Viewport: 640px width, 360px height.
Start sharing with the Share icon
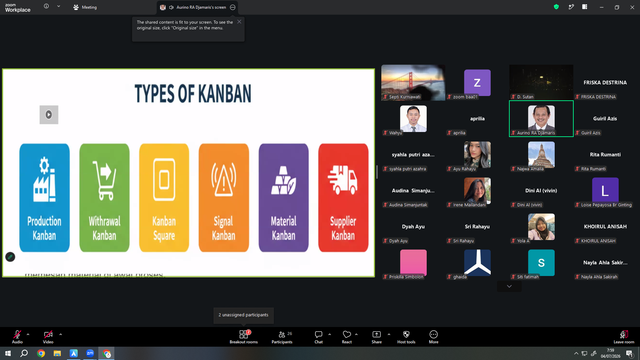[x=376, y=337]
